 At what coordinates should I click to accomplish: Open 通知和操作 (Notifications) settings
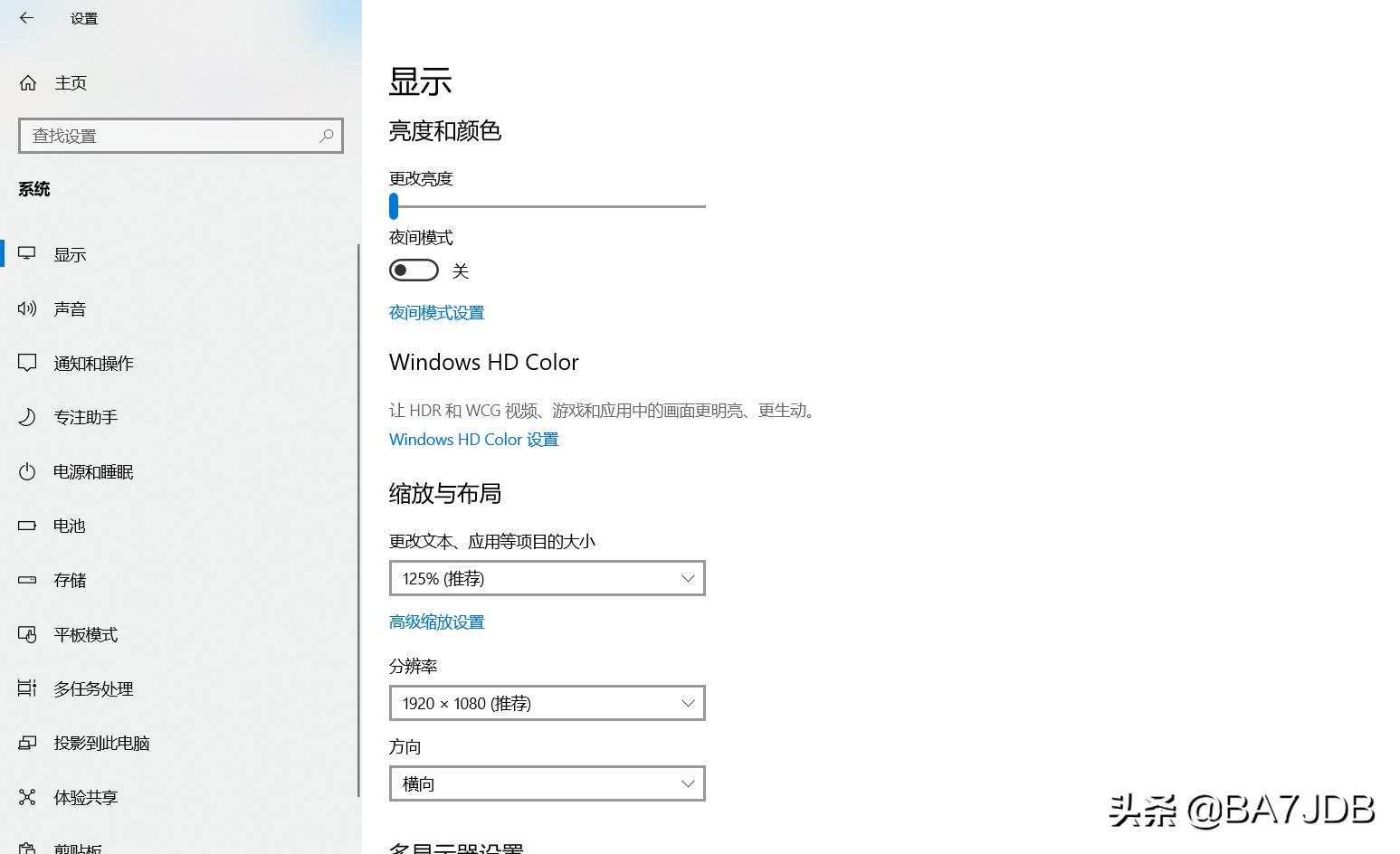[93, 363]
